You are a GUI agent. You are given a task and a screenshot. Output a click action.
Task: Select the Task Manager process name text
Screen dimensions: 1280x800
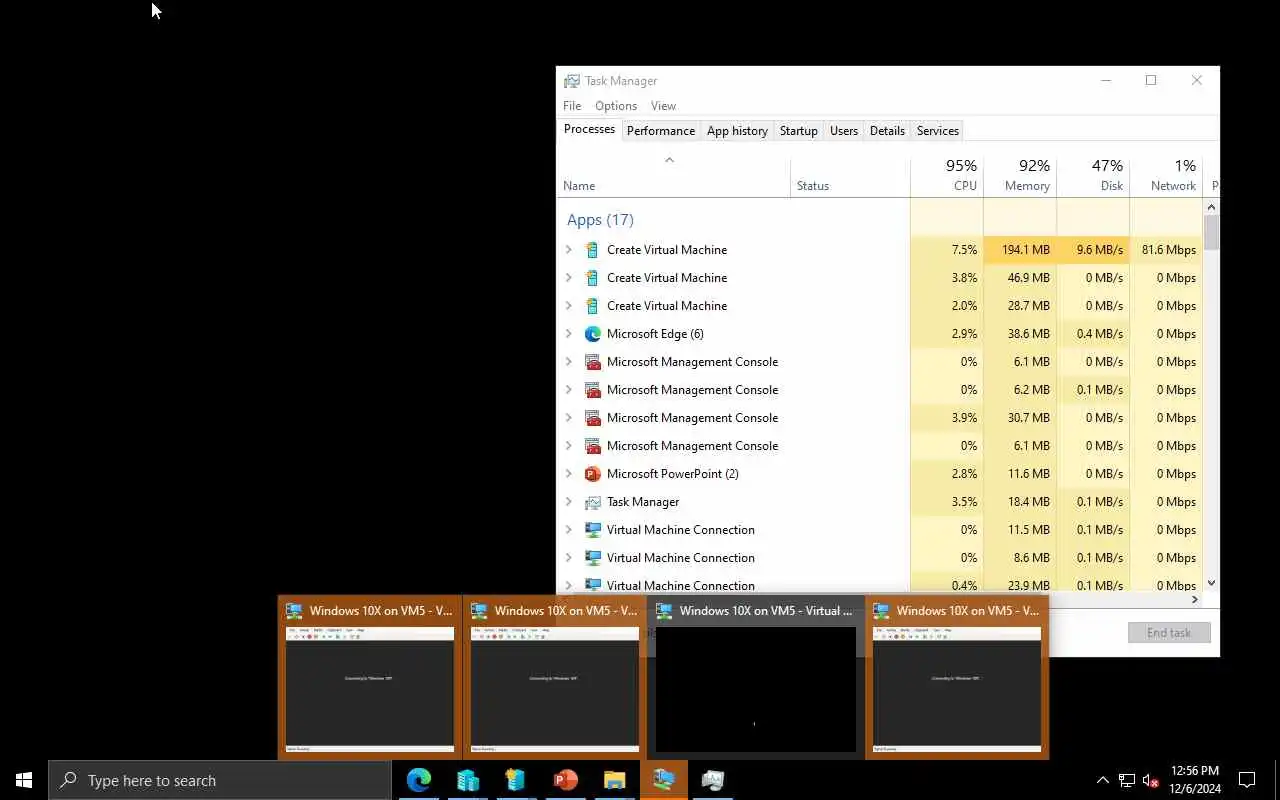[643, 502]
